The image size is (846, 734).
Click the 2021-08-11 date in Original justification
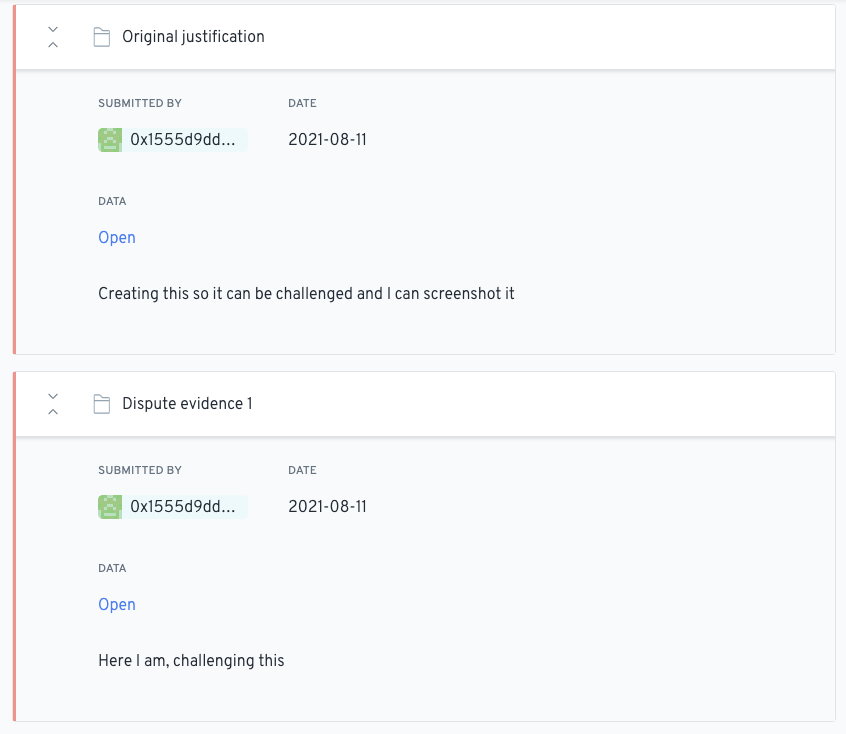tap(327, 140)
